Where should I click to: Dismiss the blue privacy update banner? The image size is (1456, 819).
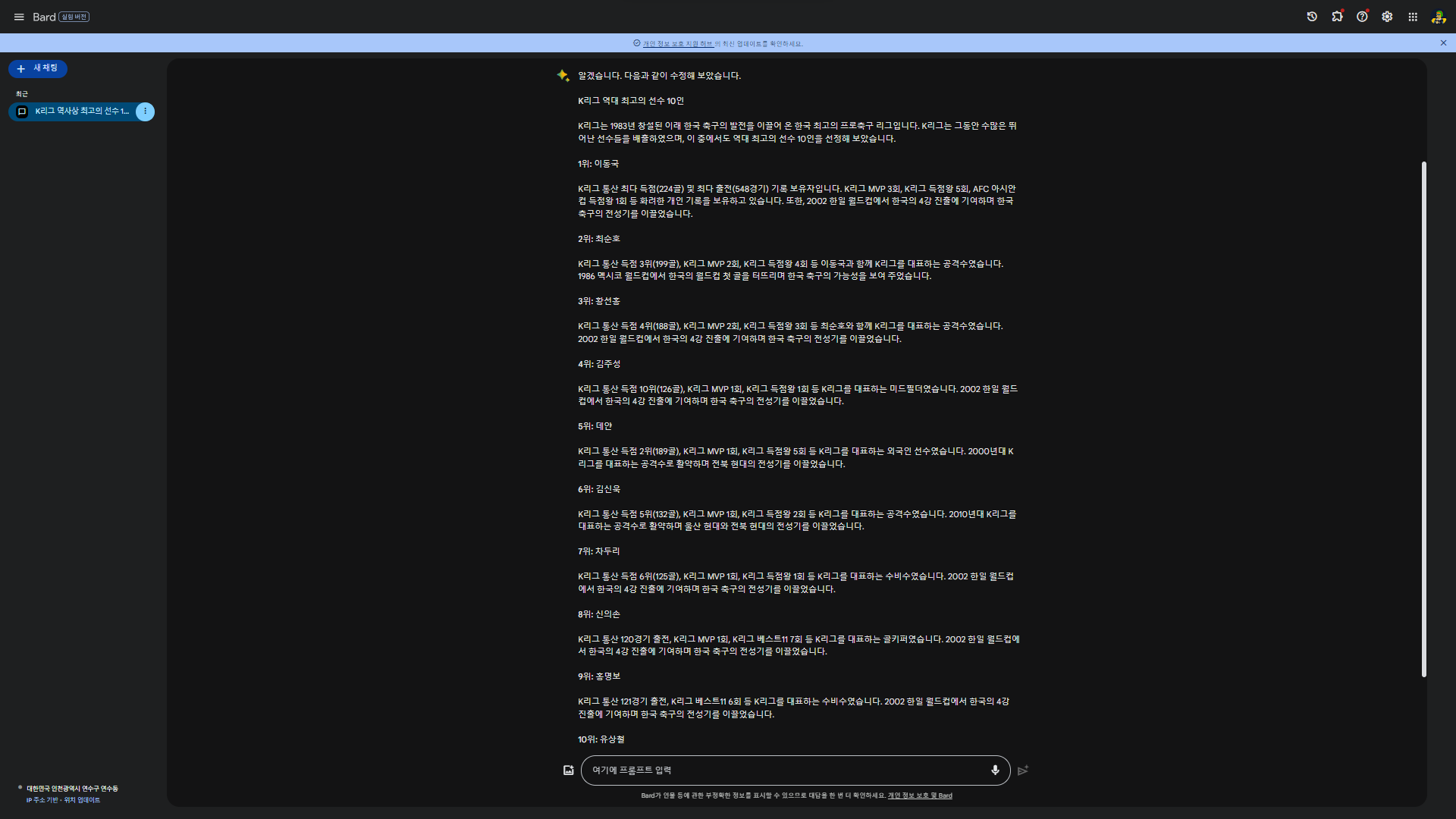tap(1443, 43)
